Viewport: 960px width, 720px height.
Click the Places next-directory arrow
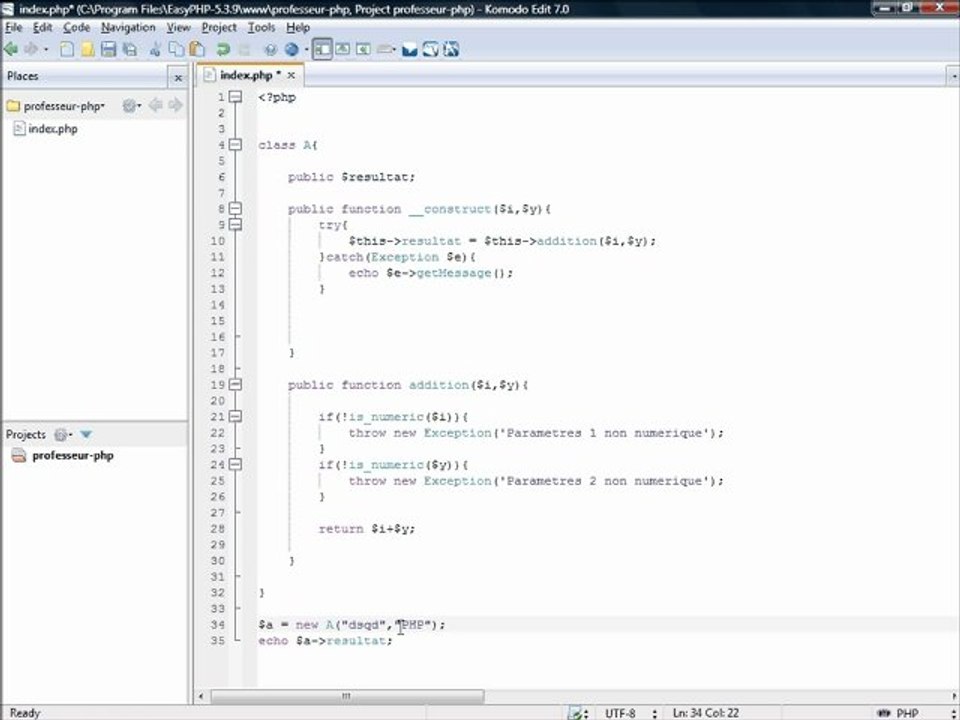(x=175, y=106)
